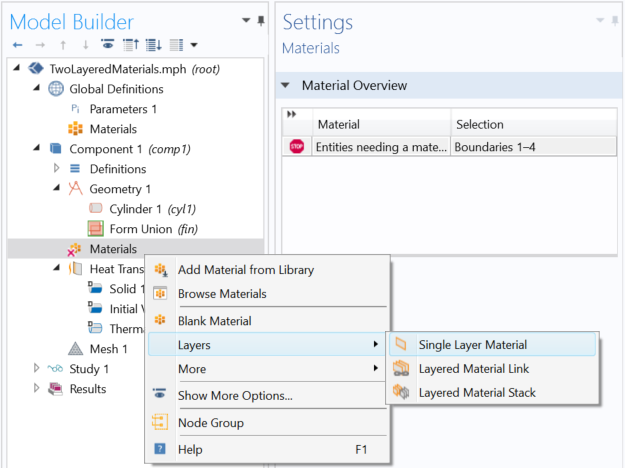
Task: Collapse the Heat Transfer node
Action: click(x=57, y=268)
